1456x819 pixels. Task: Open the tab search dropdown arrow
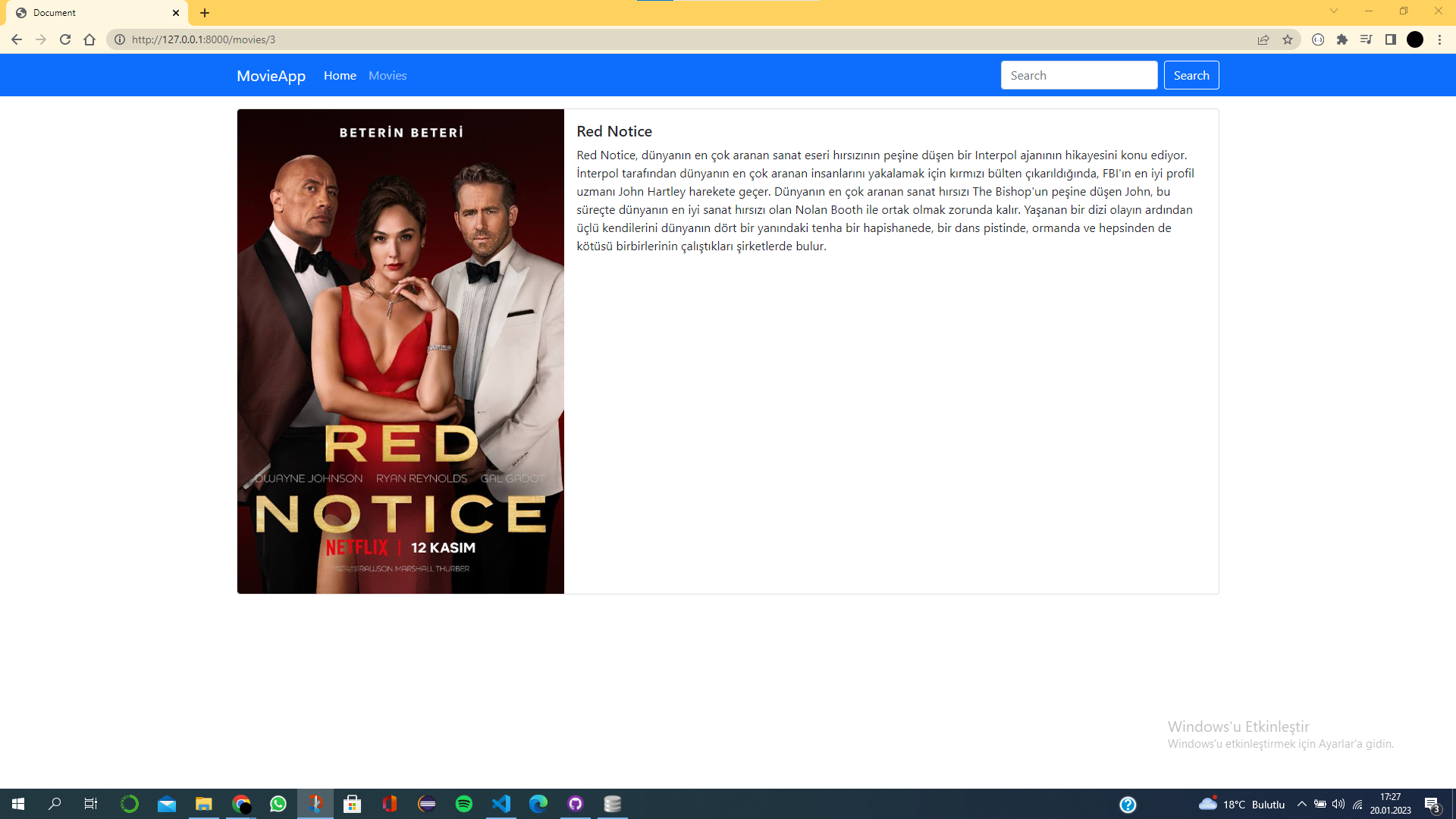(1334, 11)
